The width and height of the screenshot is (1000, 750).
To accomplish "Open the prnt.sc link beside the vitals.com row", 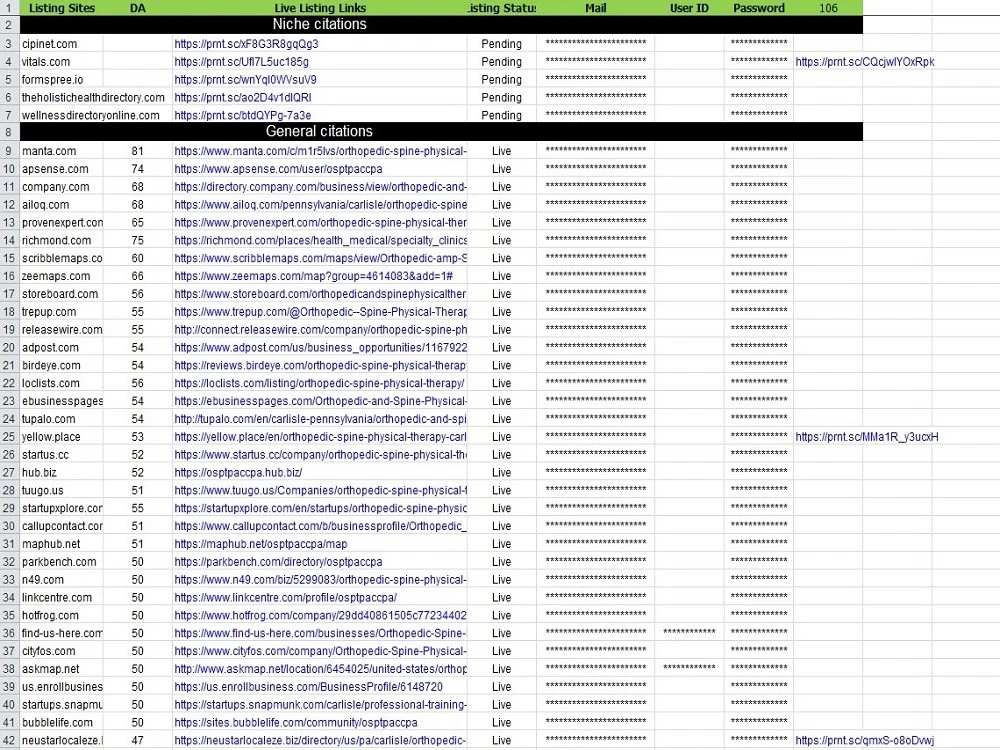I will (865, 62).
